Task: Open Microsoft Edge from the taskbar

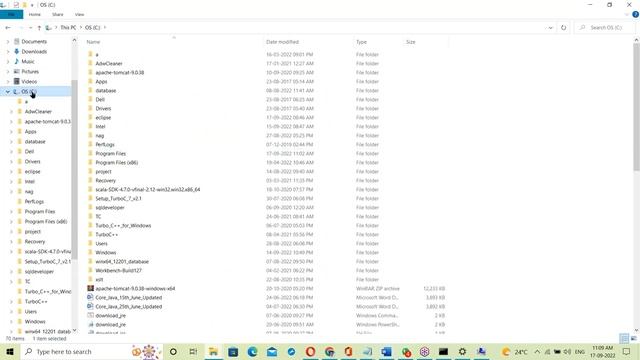Action: (252, 351)
